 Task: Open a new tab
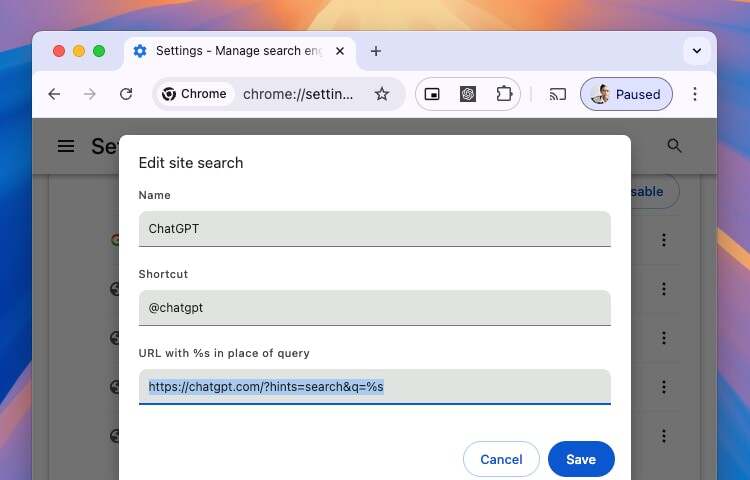(376, 51)
